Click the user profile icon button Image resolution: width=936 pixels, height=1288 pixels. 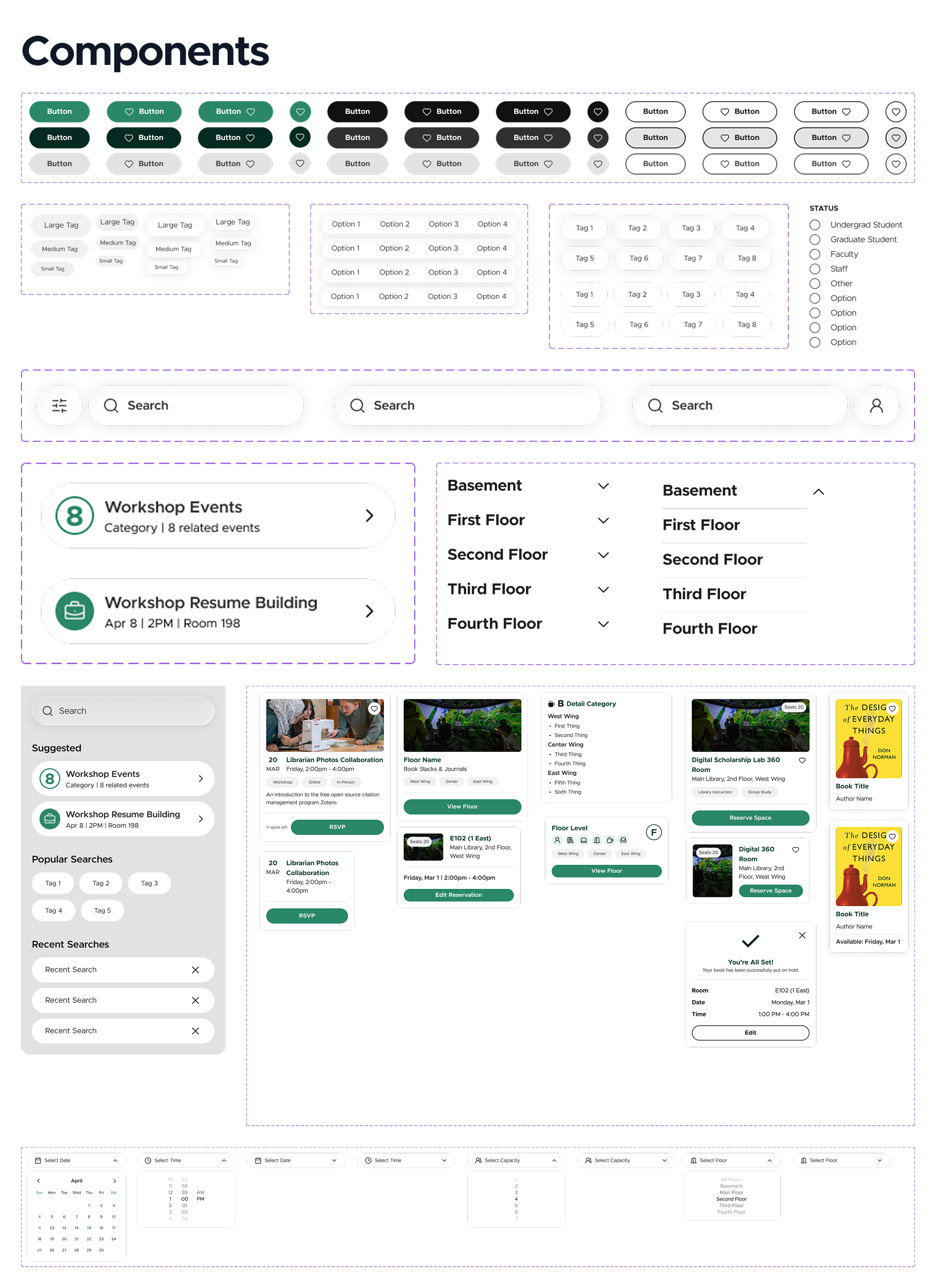pos(876,406)
